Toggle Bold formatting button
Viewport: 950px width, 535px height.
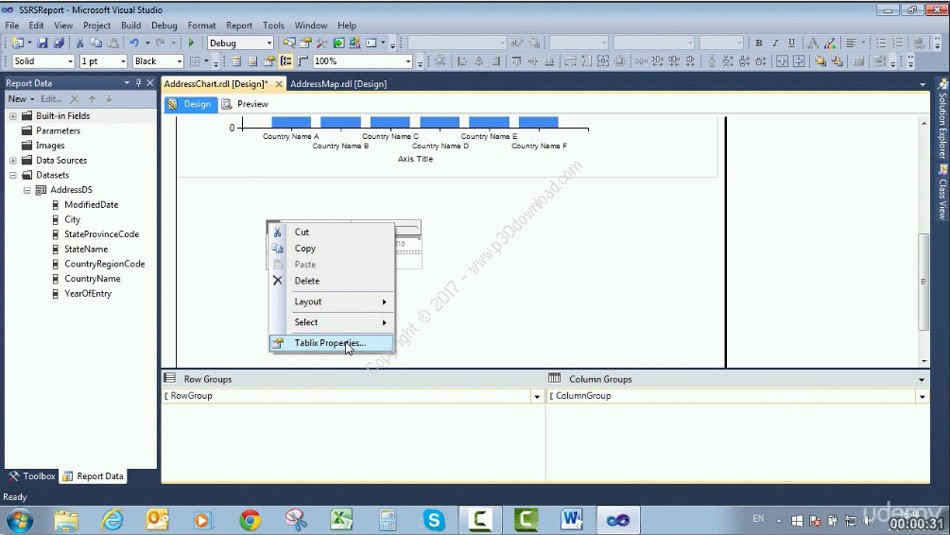pyautogui.click(x=759, y=43)
